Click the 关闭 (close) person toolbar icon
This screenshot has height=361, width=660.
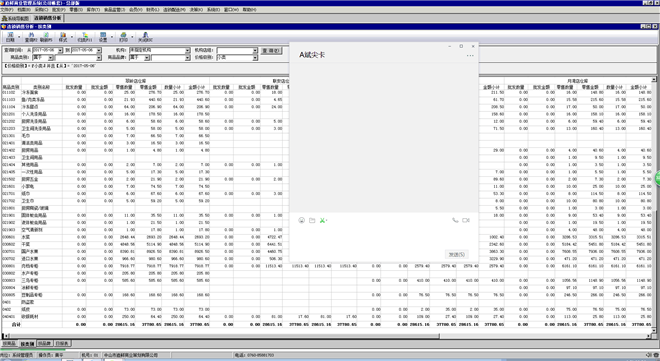click(145, 37)
